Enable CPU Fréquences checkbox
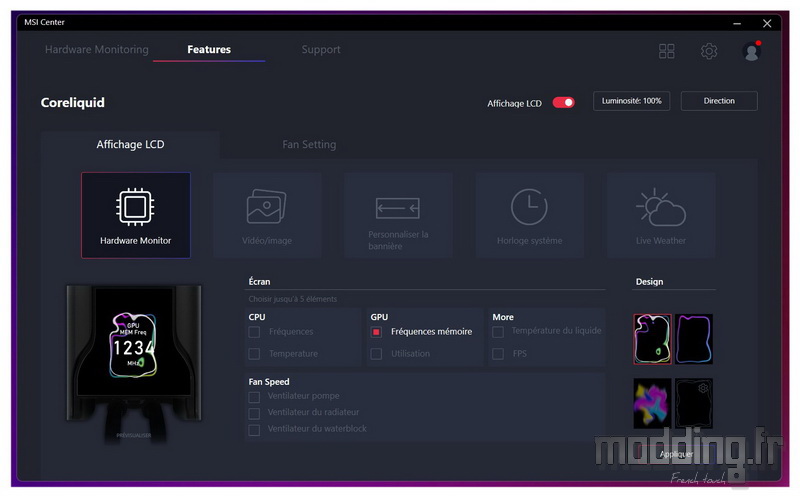Screen dimensions: 800x498 pos(254,332)
